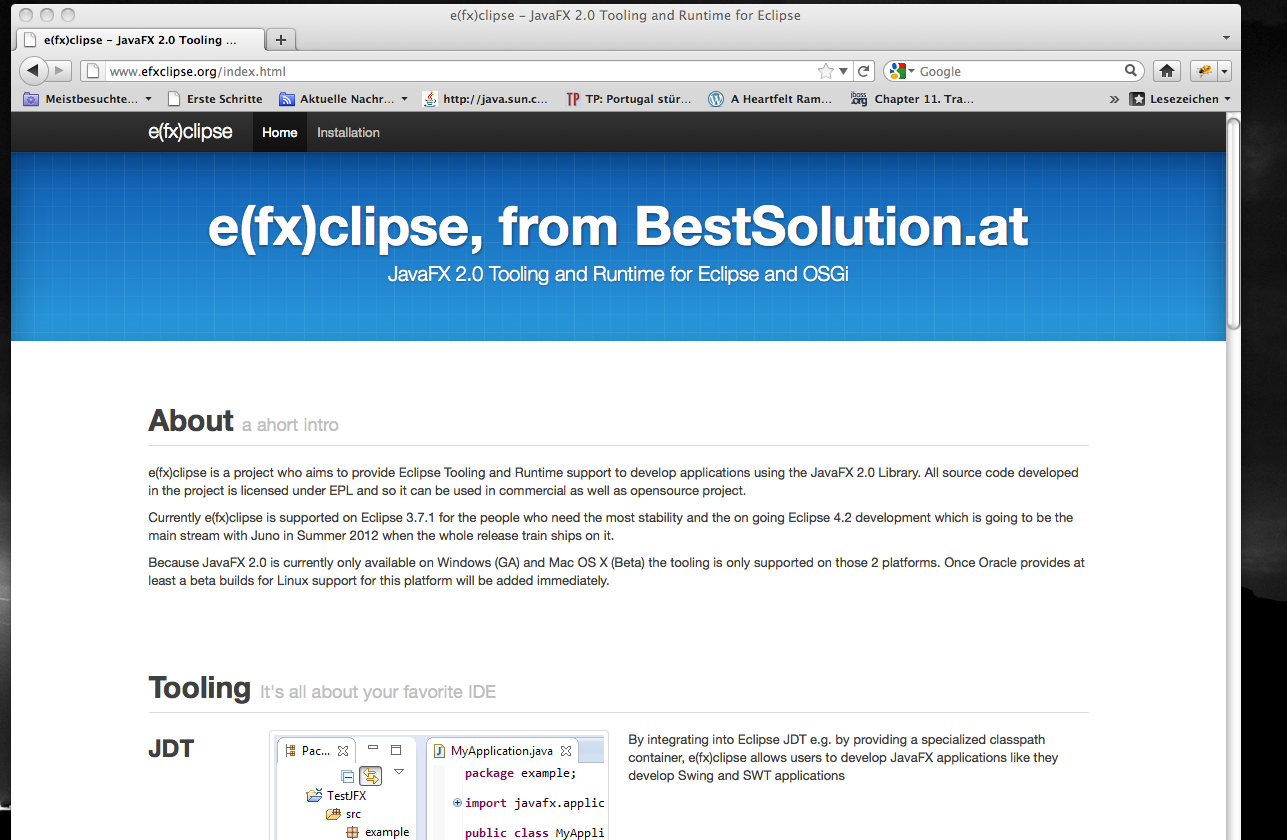Click the URL address field

450,71
